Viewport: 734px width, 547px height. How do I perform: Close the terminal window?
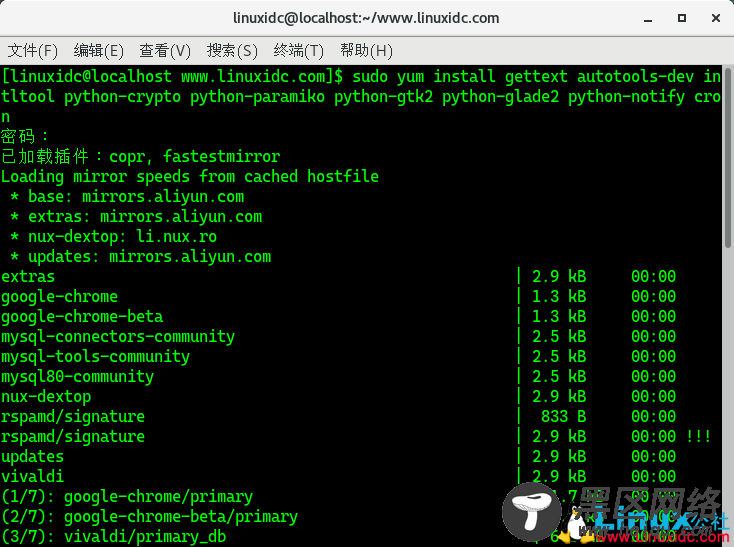715,18
